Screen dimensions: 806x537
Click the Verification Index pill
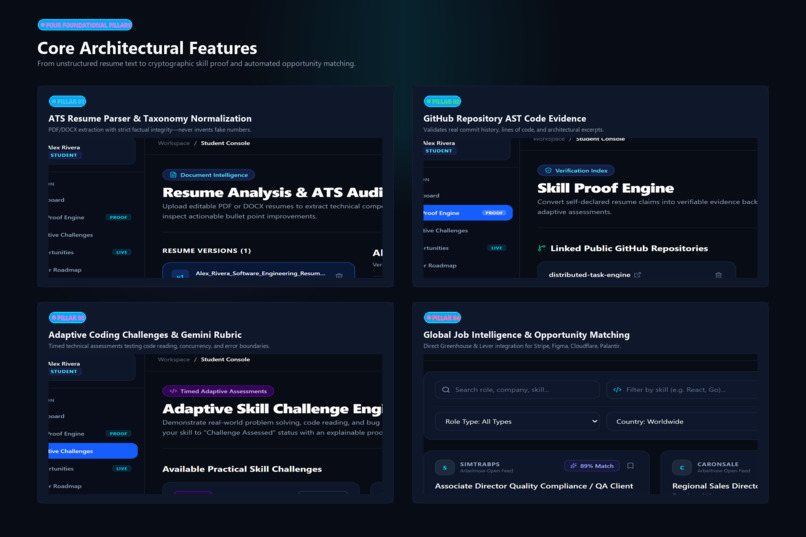coord(576,170)
